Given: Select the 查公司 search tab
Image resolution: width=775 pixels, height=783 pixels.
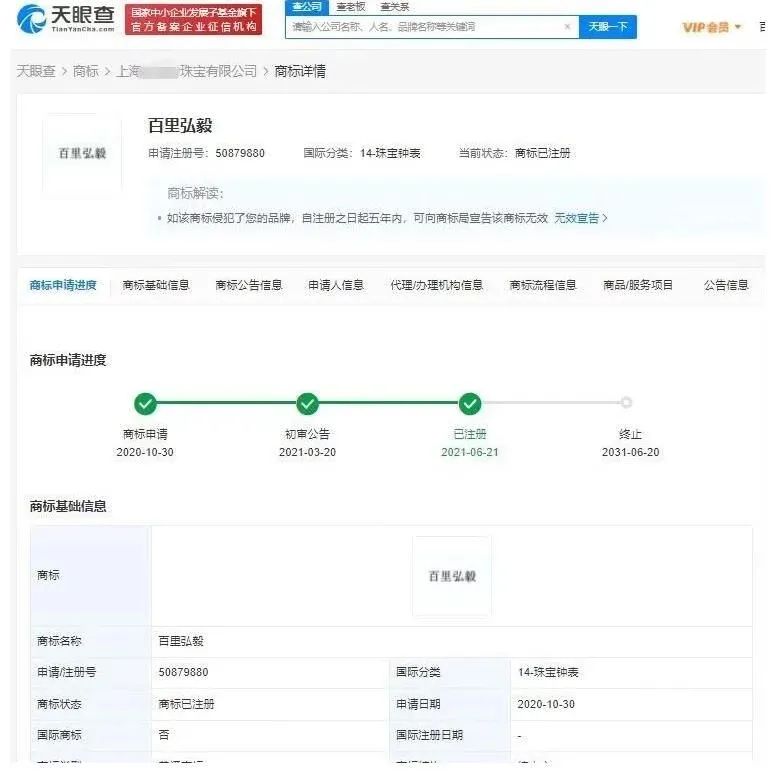Looking at the screenshot, I should pyautogui.click(x=307, y=7).
